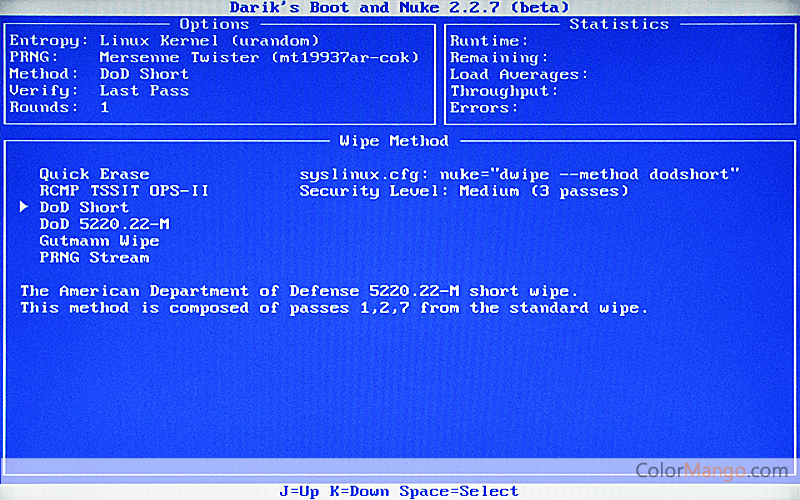800x500 pixels.
Task: Click the PRNG Mersenne Twister option line
Action: point(214,57)
